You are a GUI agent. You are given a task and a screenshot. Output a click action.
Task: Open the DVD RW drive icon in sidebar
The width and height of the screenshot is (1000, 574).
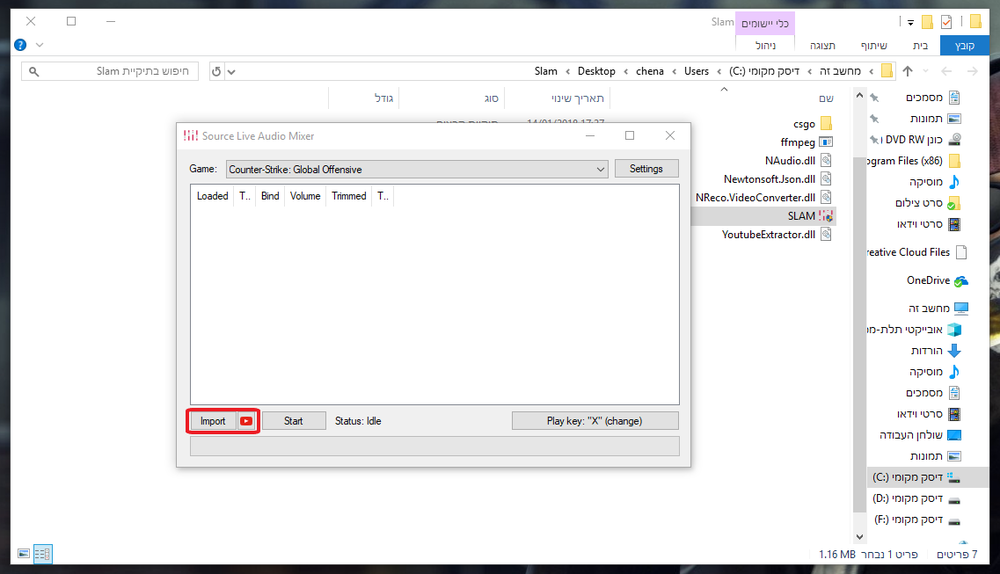[x=954, y=139]
